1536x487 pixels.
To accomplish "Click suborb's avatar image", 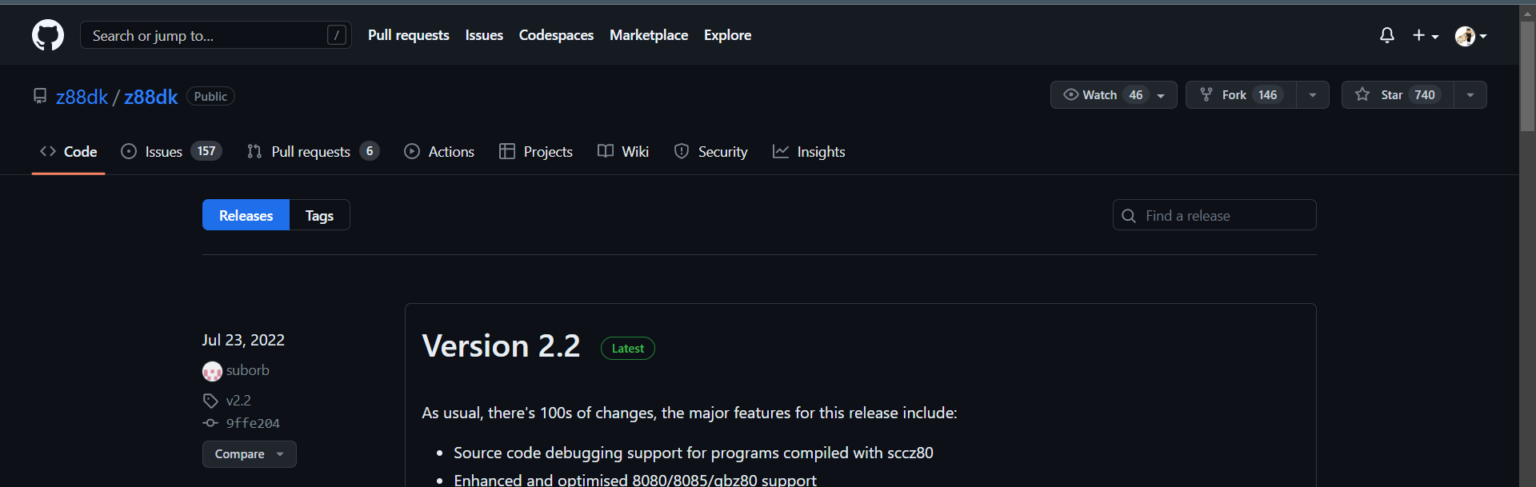I will coord(212,371).
